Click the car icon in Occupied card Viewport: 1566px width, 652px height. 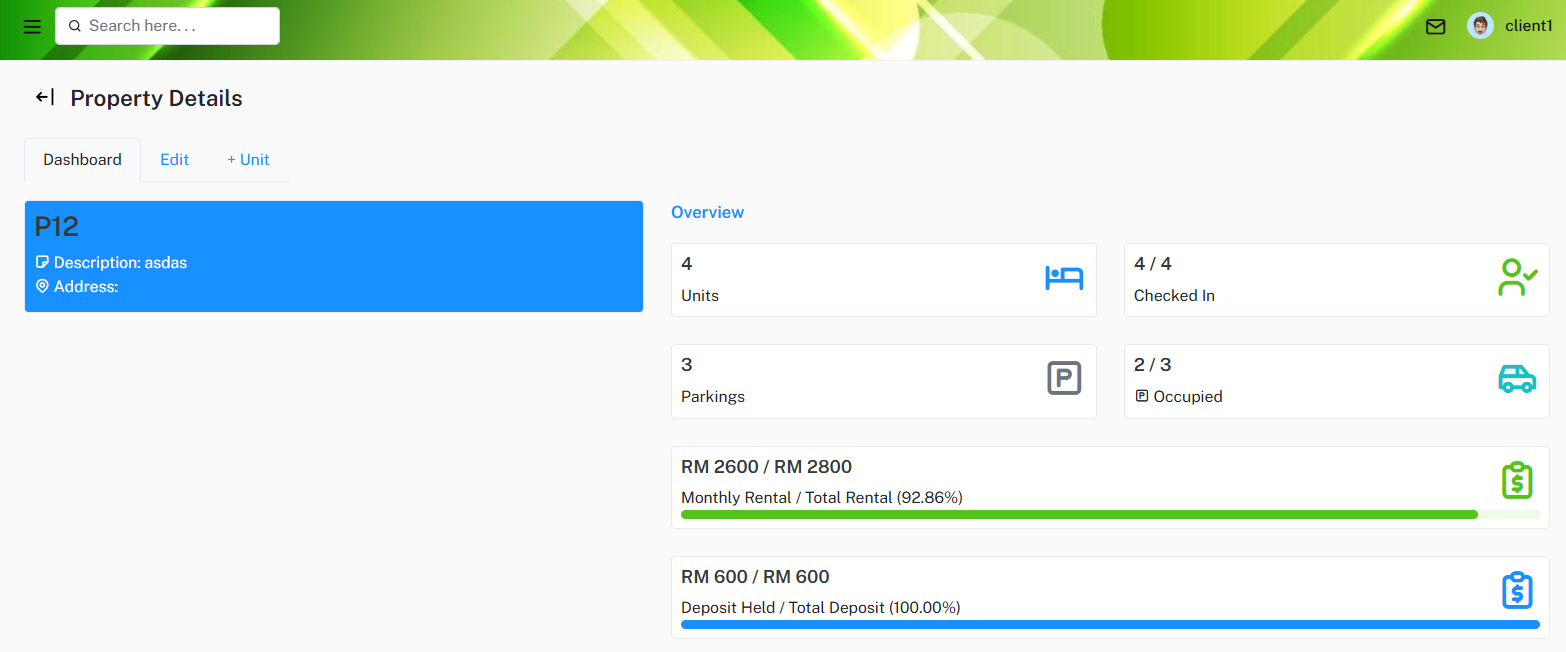coord(1517,379)
